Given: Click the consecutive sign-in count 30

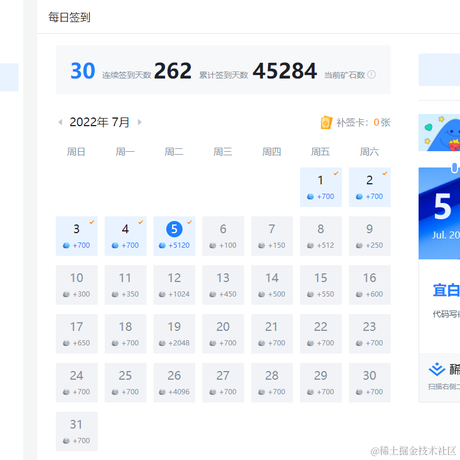Looking at the screenshot, I should pyautogui.click(x=83, y=71).
